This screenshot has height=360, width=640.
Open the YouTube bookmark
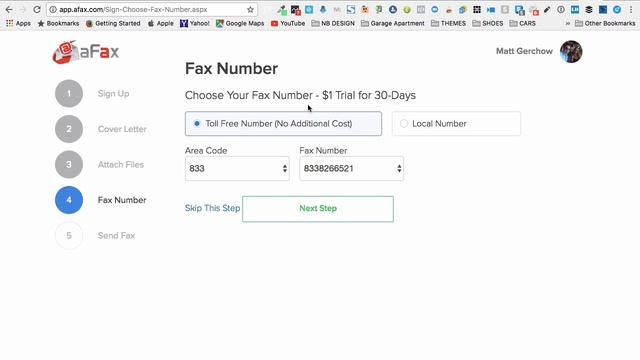pyautogui.click(x=288, y=23)
